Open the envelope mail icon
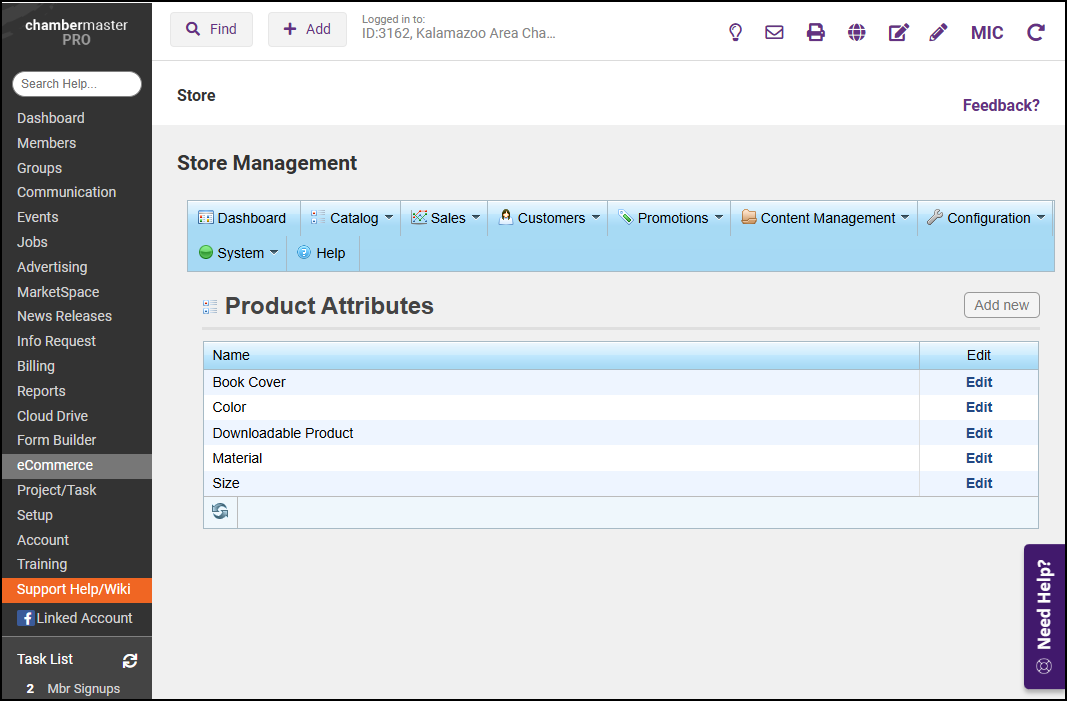The width and height of the screenshot is (1067, 701). tap(774, 32)
